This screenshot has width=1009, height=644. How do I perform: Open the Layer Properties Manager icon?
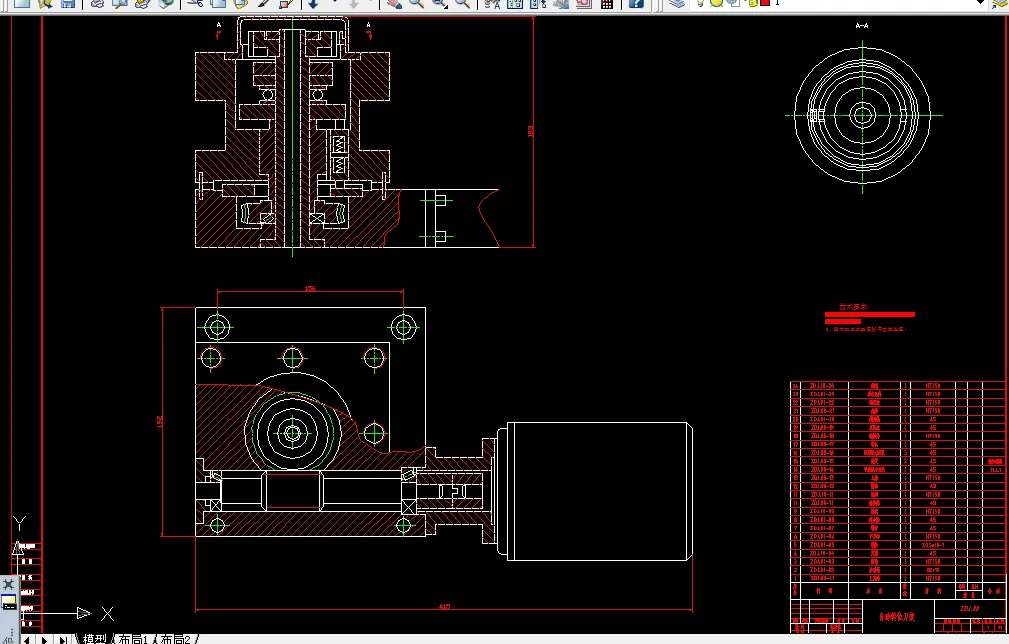[x=677, y=3]
